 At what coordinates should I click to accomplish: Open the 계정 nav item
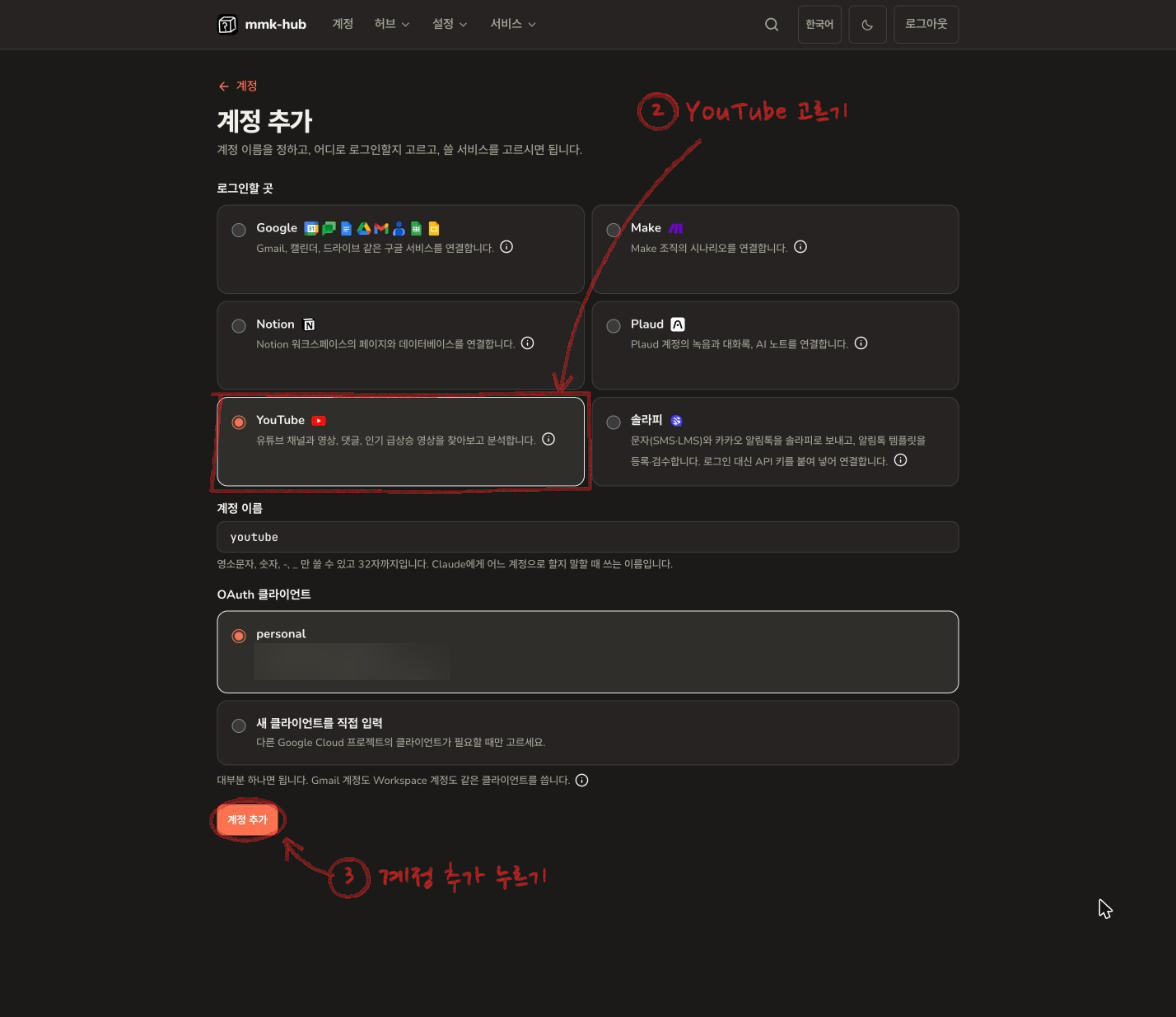[343, 24]
